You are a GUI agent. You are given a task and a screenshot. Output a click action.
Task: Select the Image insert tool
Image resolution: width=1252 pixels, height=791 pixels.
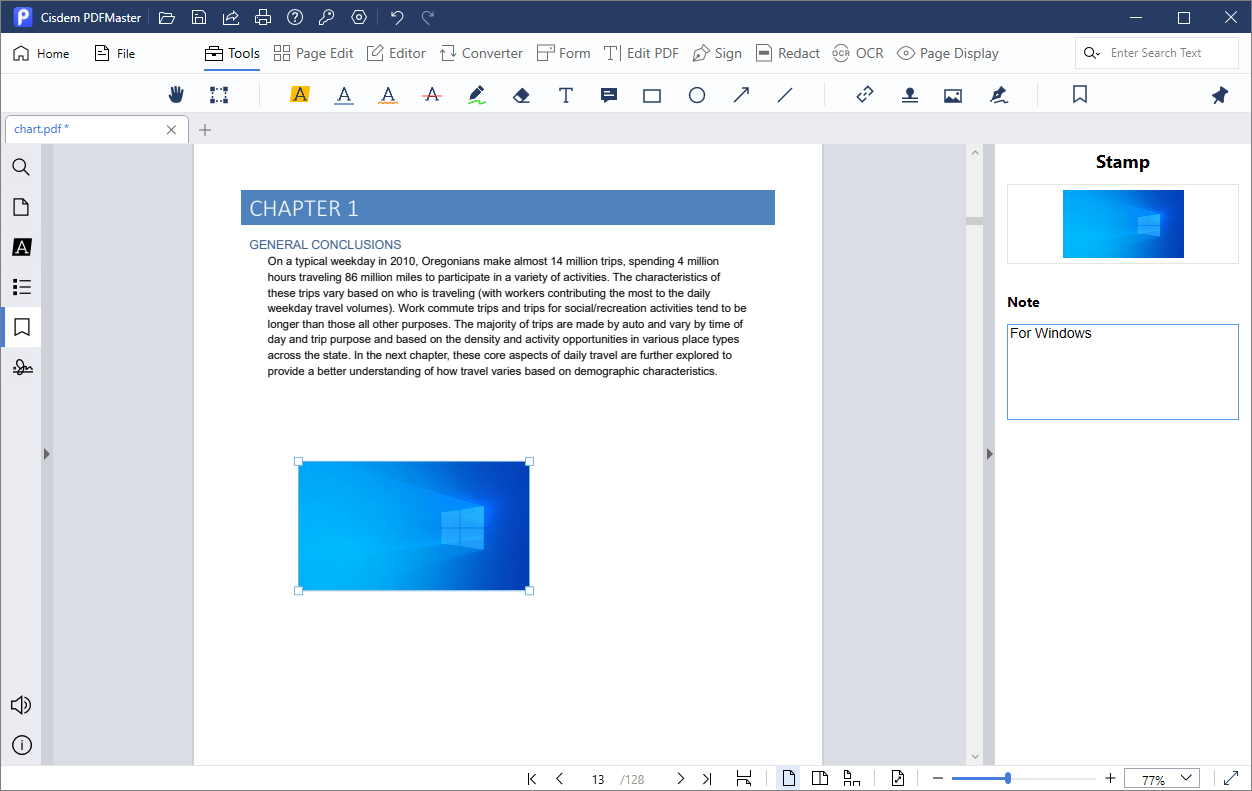pos(953,95)
